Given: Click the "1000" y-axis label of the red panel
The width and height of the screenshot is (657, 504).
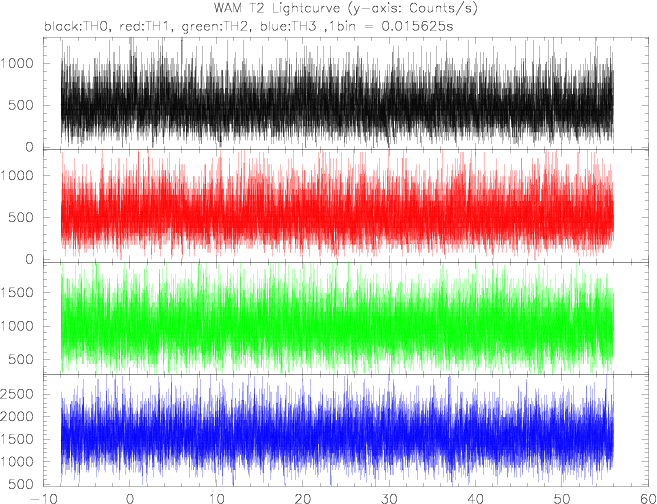Looking at the screenshot, I should pos(19,176).
